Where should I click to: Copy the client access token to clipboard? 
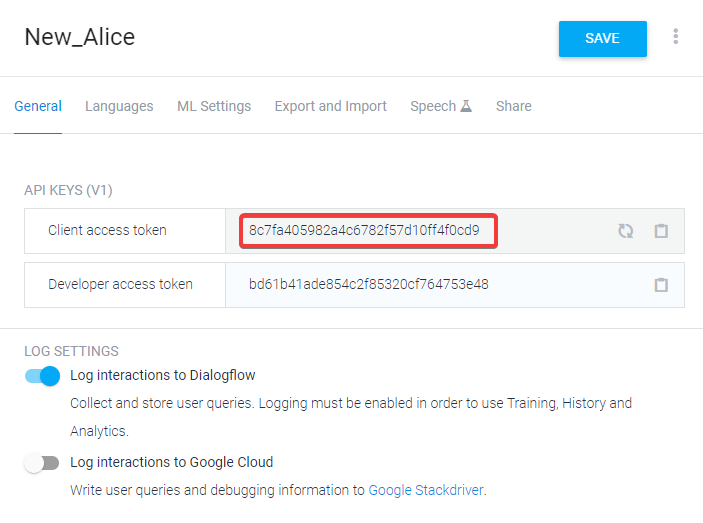[661, 231]
